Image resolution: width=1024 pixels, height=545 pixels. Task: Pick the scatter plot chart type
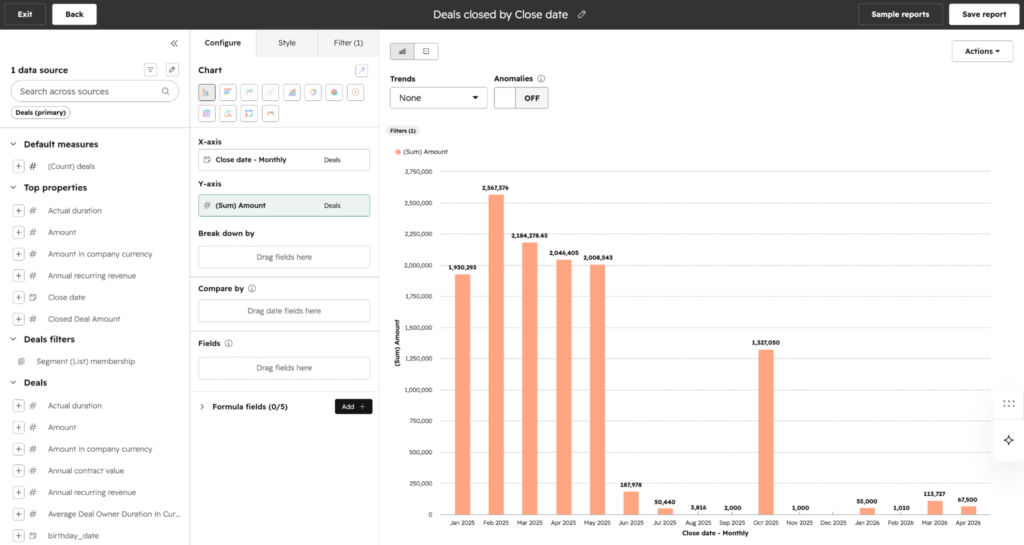tap(270, 93)
